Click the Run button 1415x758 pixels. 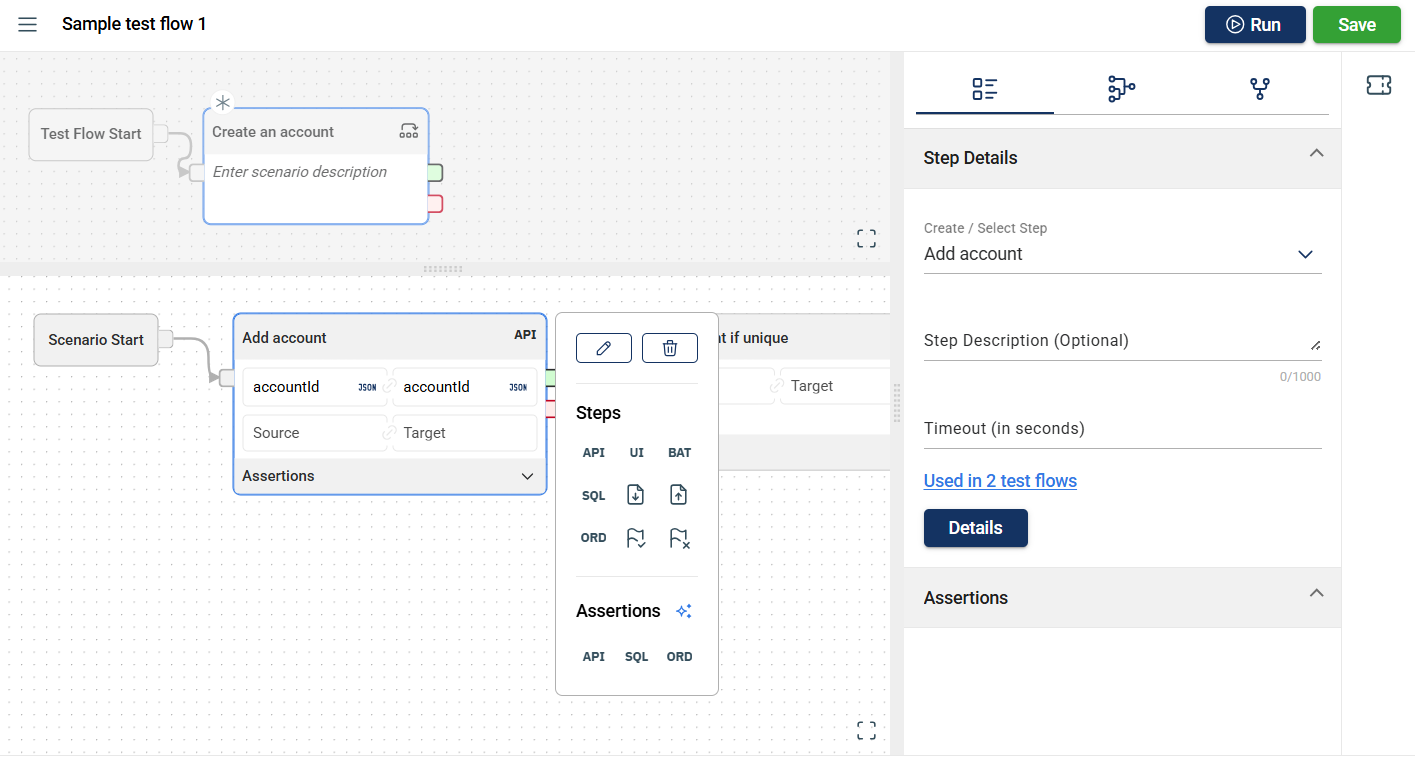pyautogui.click(x=1254, y=25)
